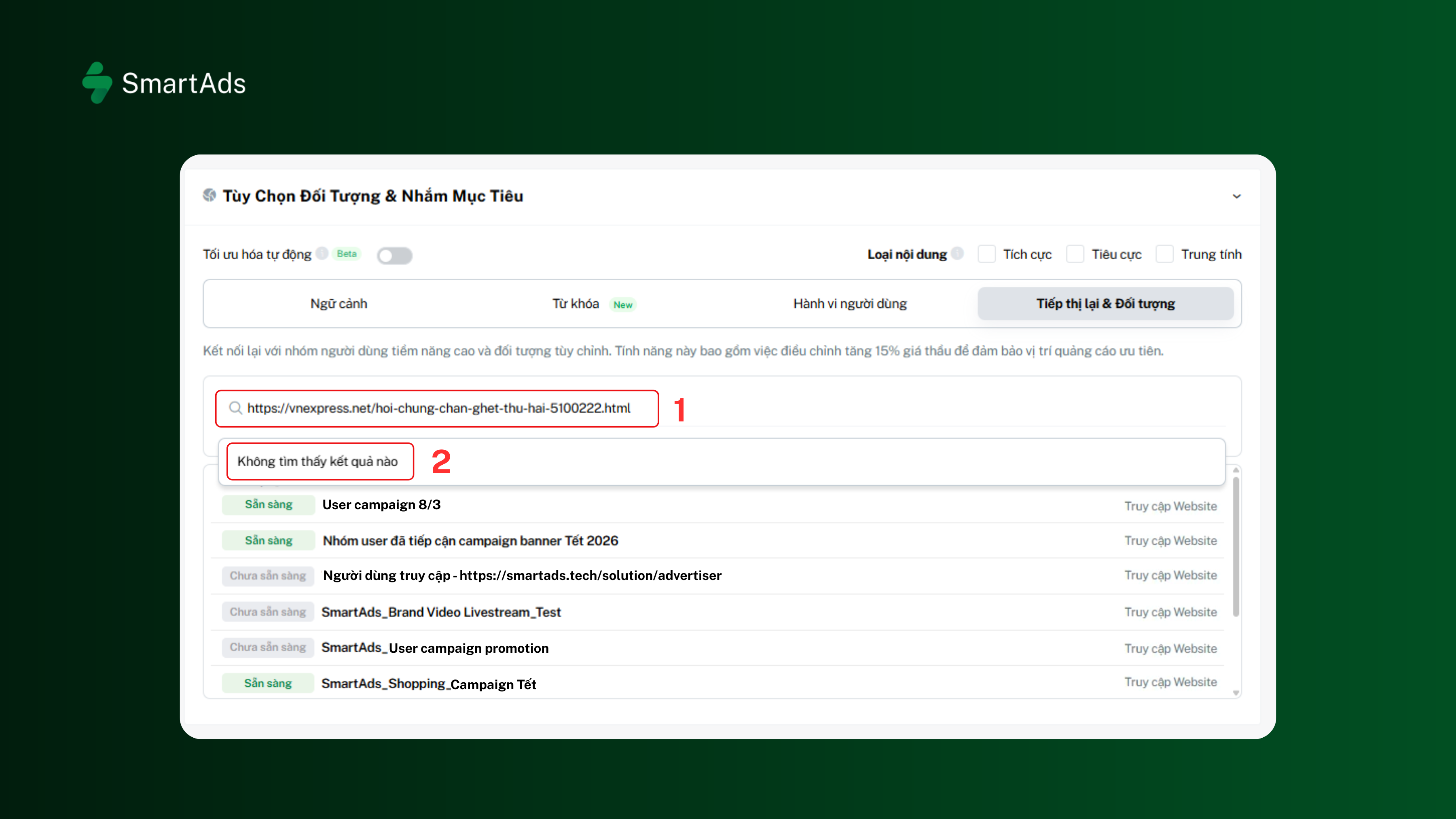Click Sẵn sàng badge of User campaign 8/3
Image resolution: width=1456 pixels, height=819 pixels.
coord(269,505)
